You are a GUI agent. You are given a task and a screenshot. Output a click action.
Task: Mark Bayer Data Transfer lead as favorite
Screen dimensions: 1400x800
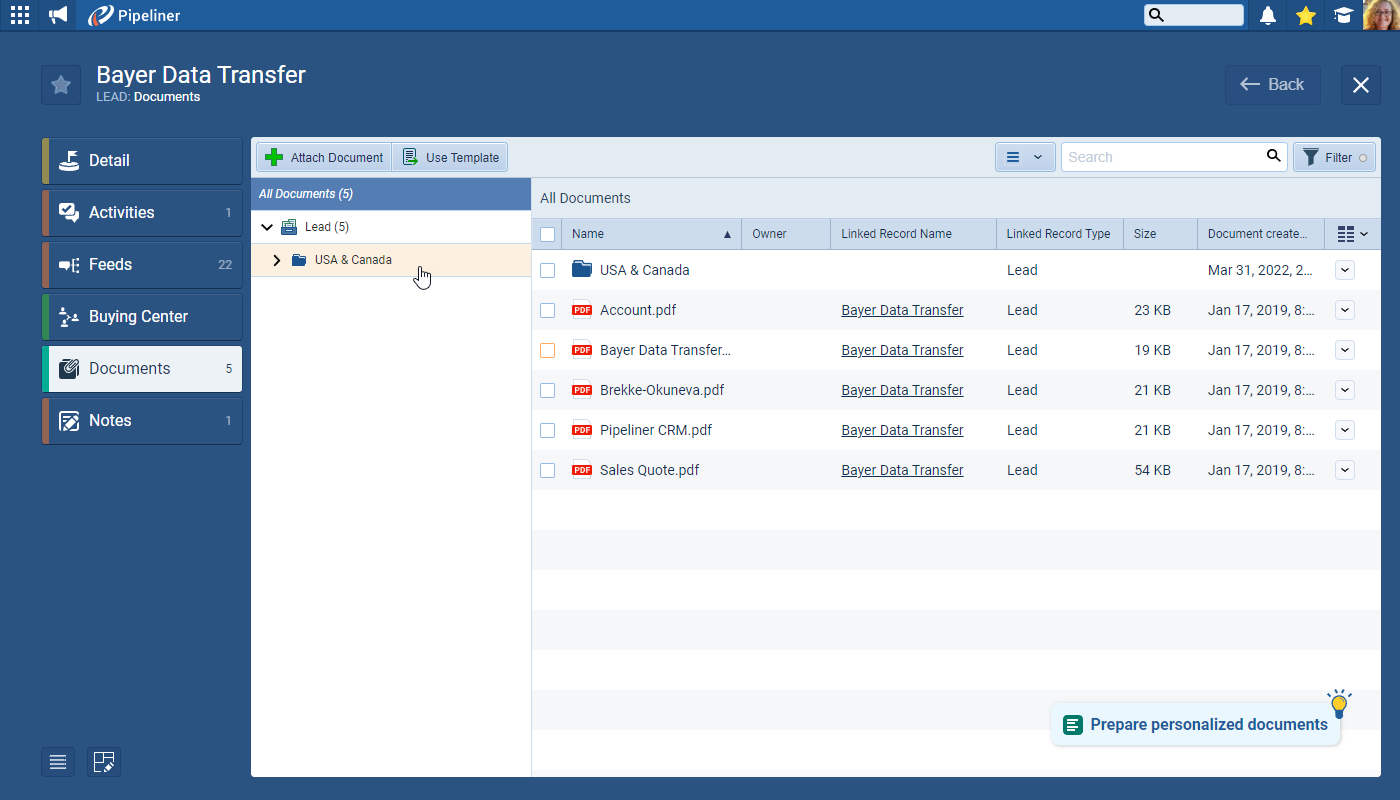(x=61, y=85)
